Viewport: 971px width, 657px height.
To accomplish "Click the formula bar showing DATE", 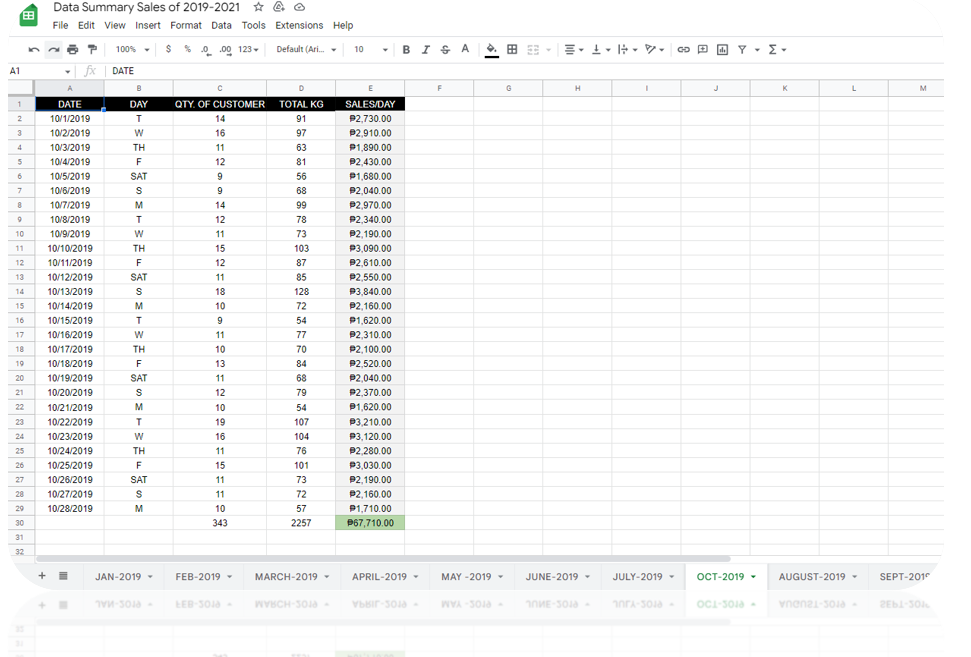I will click(524, 71).
